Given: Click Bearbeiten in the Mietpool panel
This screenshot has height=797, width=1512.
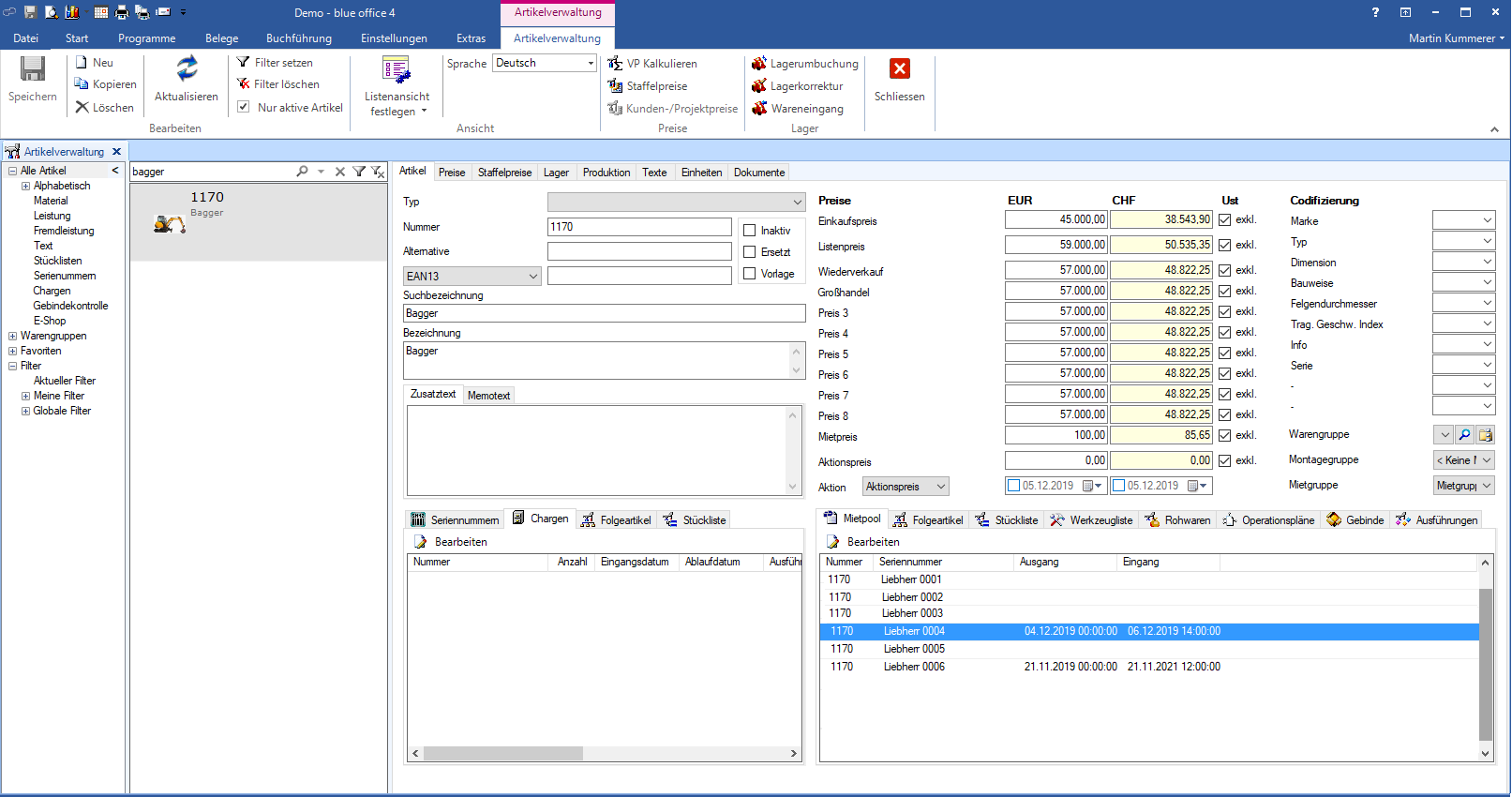Looking at the screenshot, I should pyautogui.click(x=872, y=542).
